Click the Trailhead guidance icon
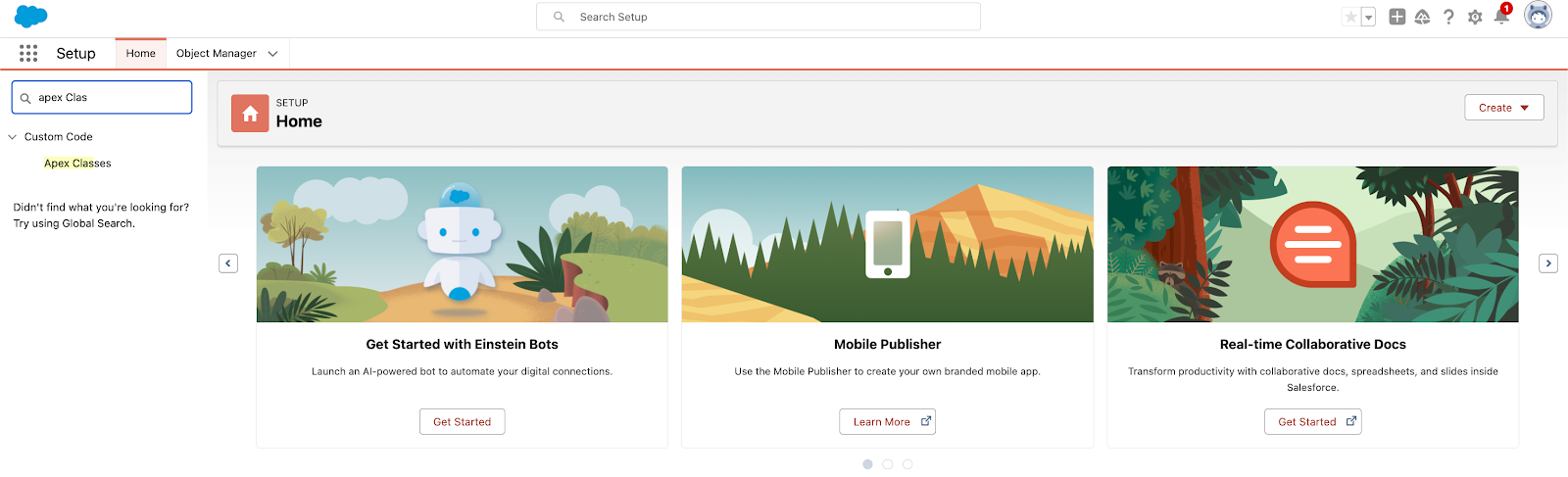The image size is (1568, 477). pyautogui.click(x=1423, y=17)
